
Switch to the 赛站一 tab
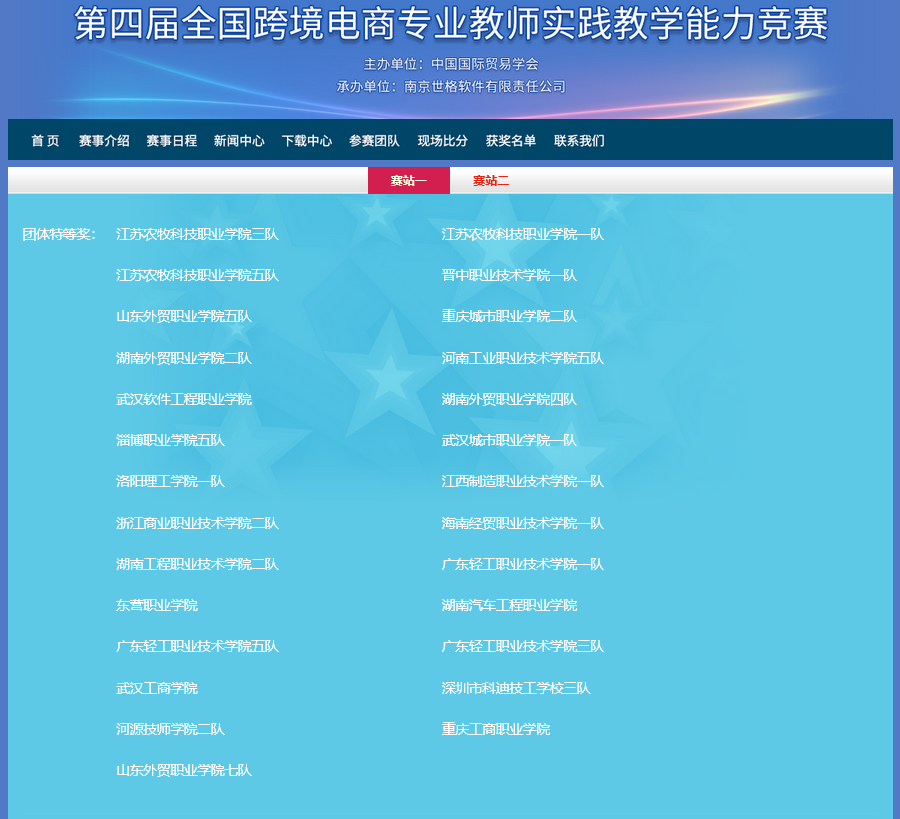(x=408, y=181)
